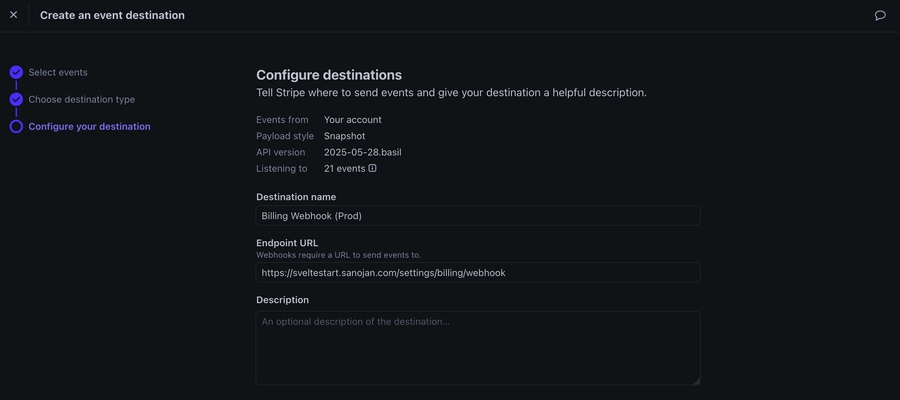Click the Endpoint URL label
This screenshot has height=400, width=900.
[x=286, y=243]
